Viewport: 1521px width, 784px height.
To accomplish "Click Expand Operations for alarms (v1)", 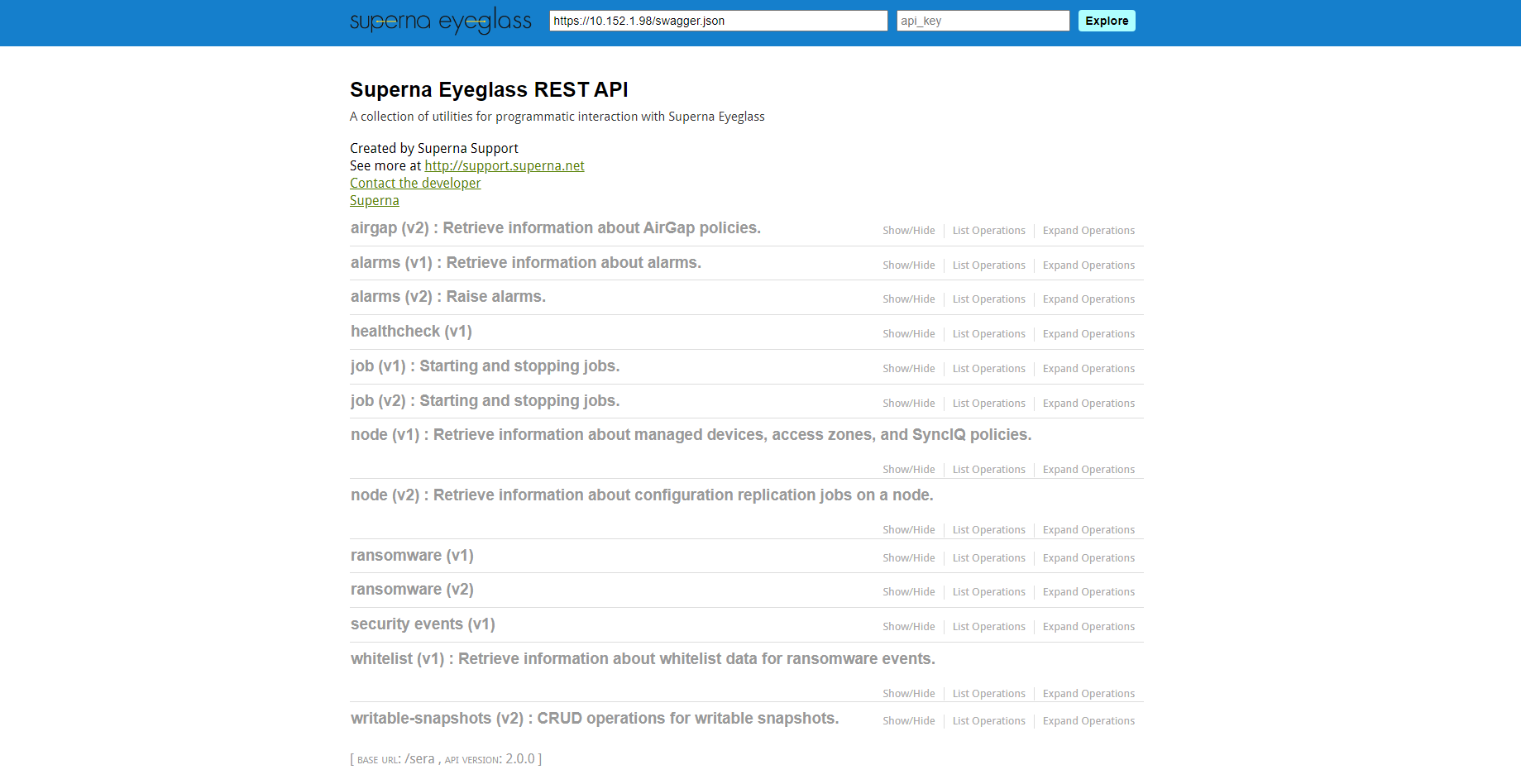I will (x=1088, y=265).
